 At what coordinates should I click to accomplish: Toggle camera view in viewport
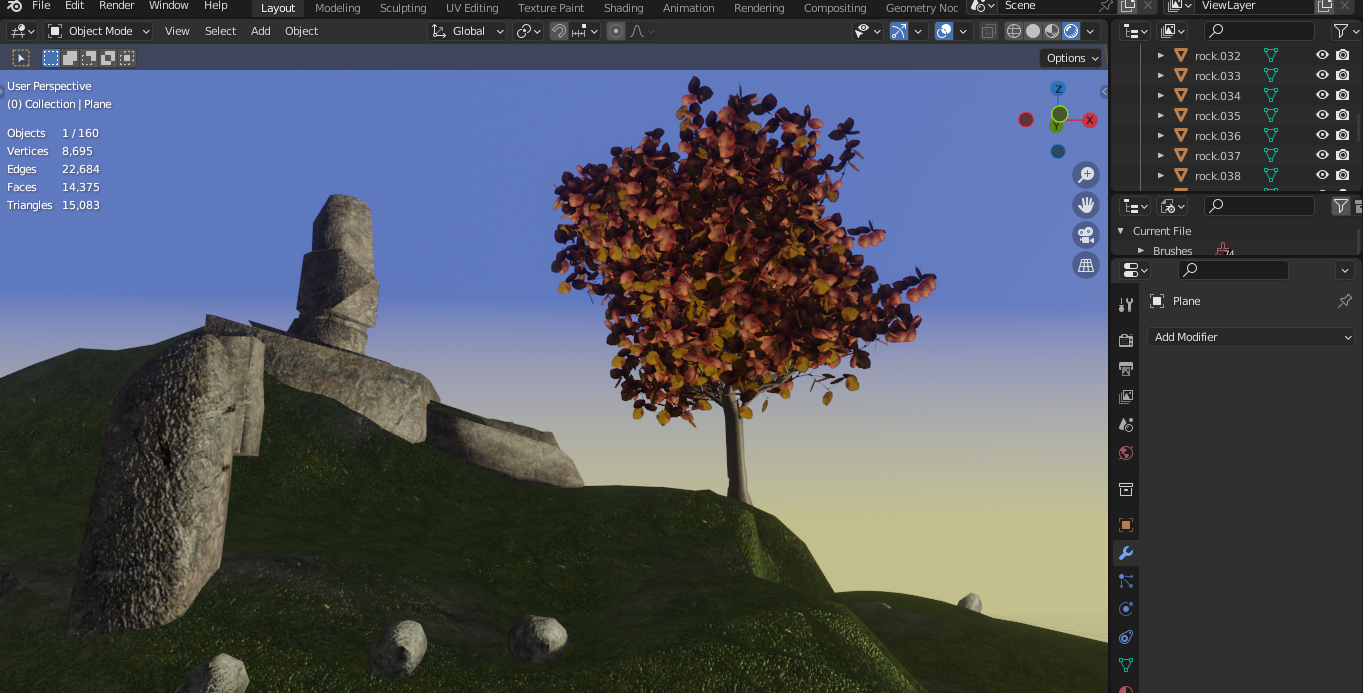[x=1085, y=235]
